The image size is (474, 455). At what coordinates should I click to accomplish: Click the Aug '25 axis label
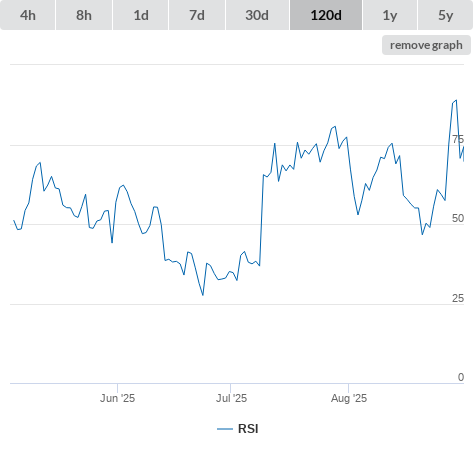pyautogui.click(x=349, y=398)
